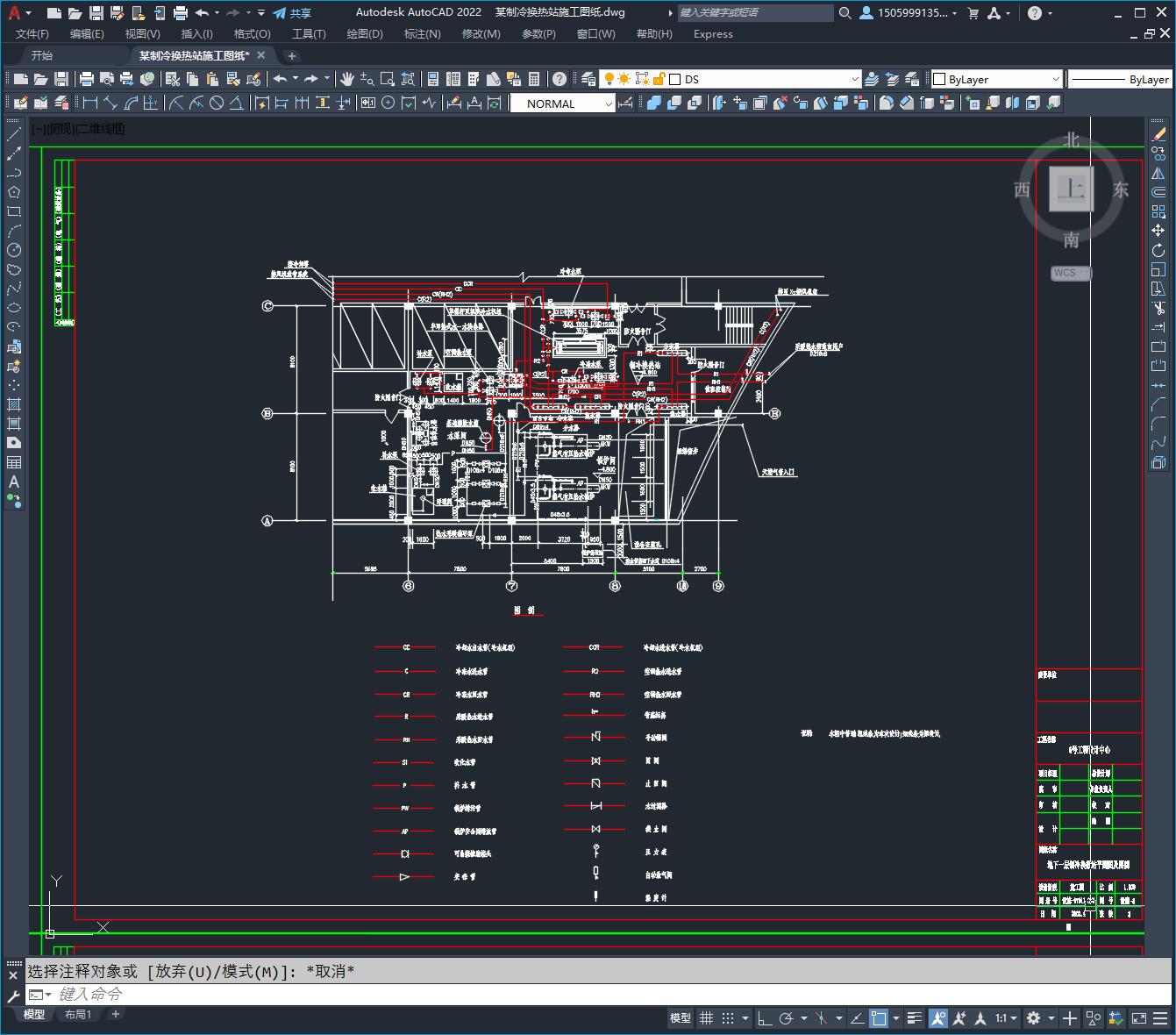Select the Multiline Text 'A' tool

(x=14, y=482)
